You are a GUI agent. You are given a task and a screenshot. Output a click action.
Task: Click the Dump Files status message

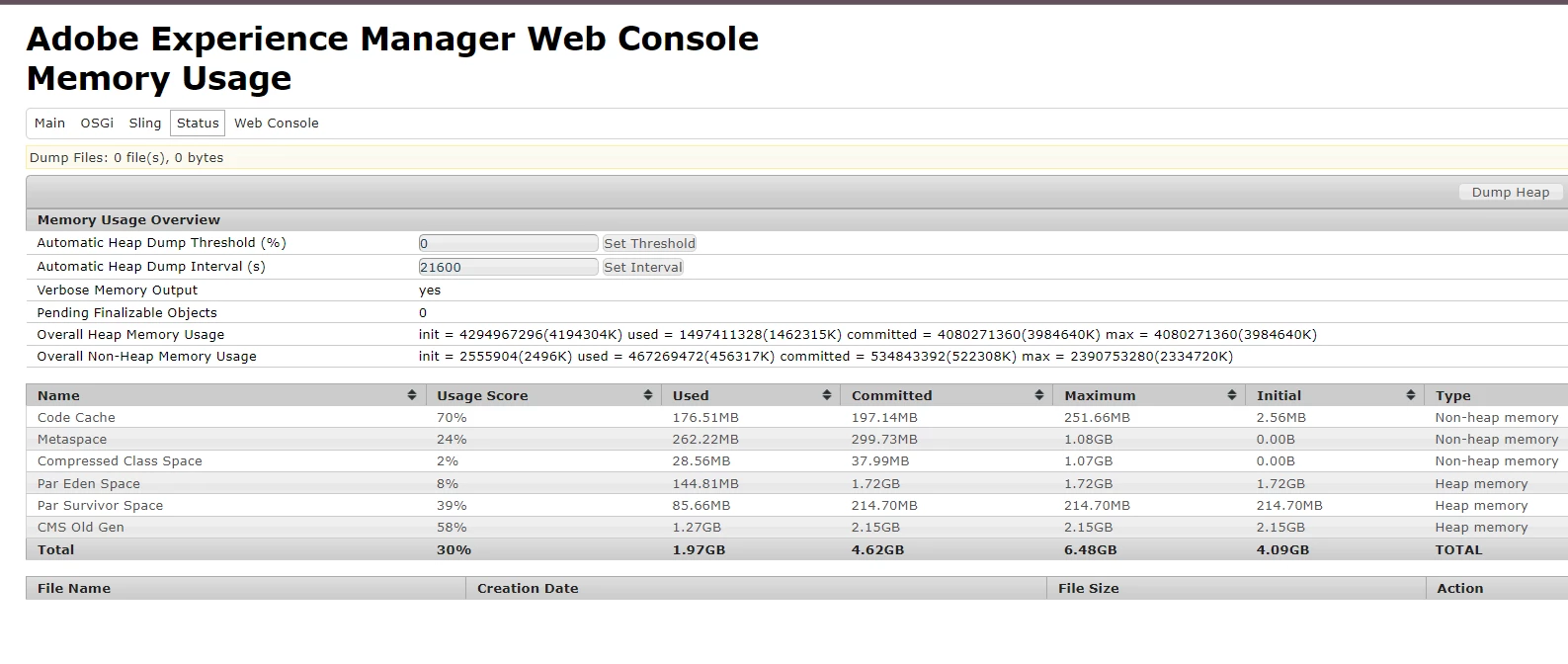[x=126, y=158]
